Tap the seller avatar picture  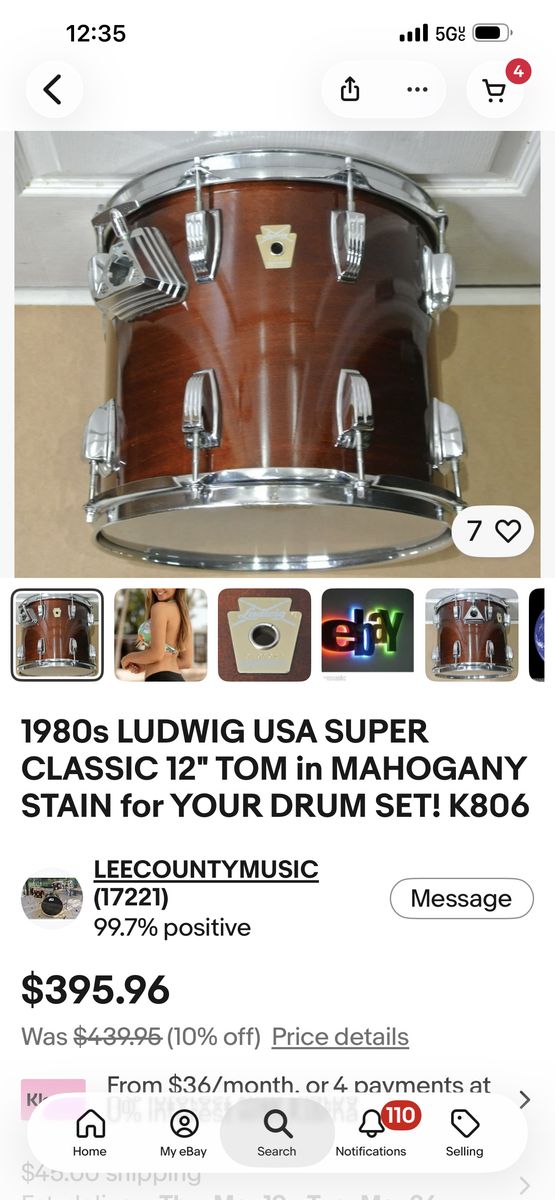coord(51,898)
